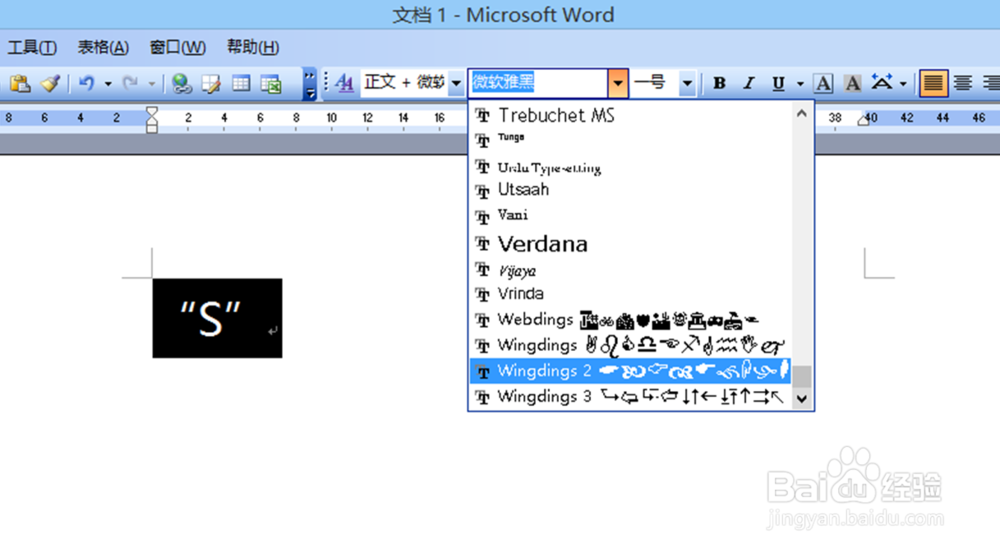Toggle the character border A icon

tap(823, 84)
